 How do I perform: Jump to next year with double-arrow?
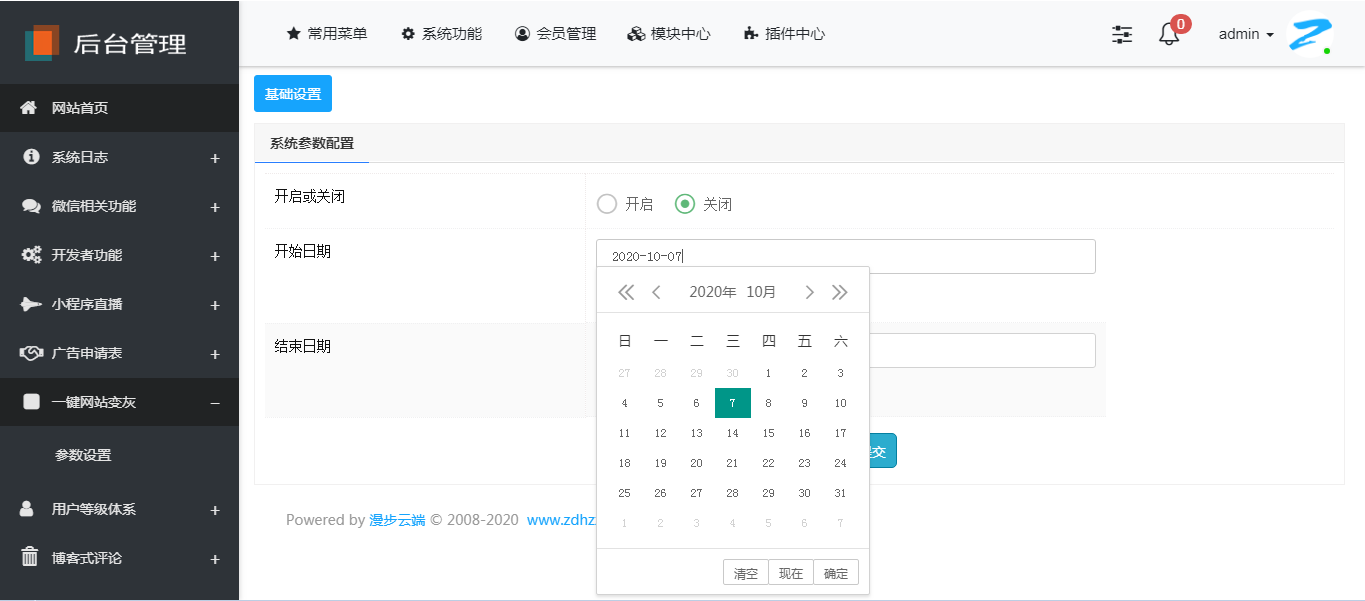pyautogui.click(x=840, y=292)
